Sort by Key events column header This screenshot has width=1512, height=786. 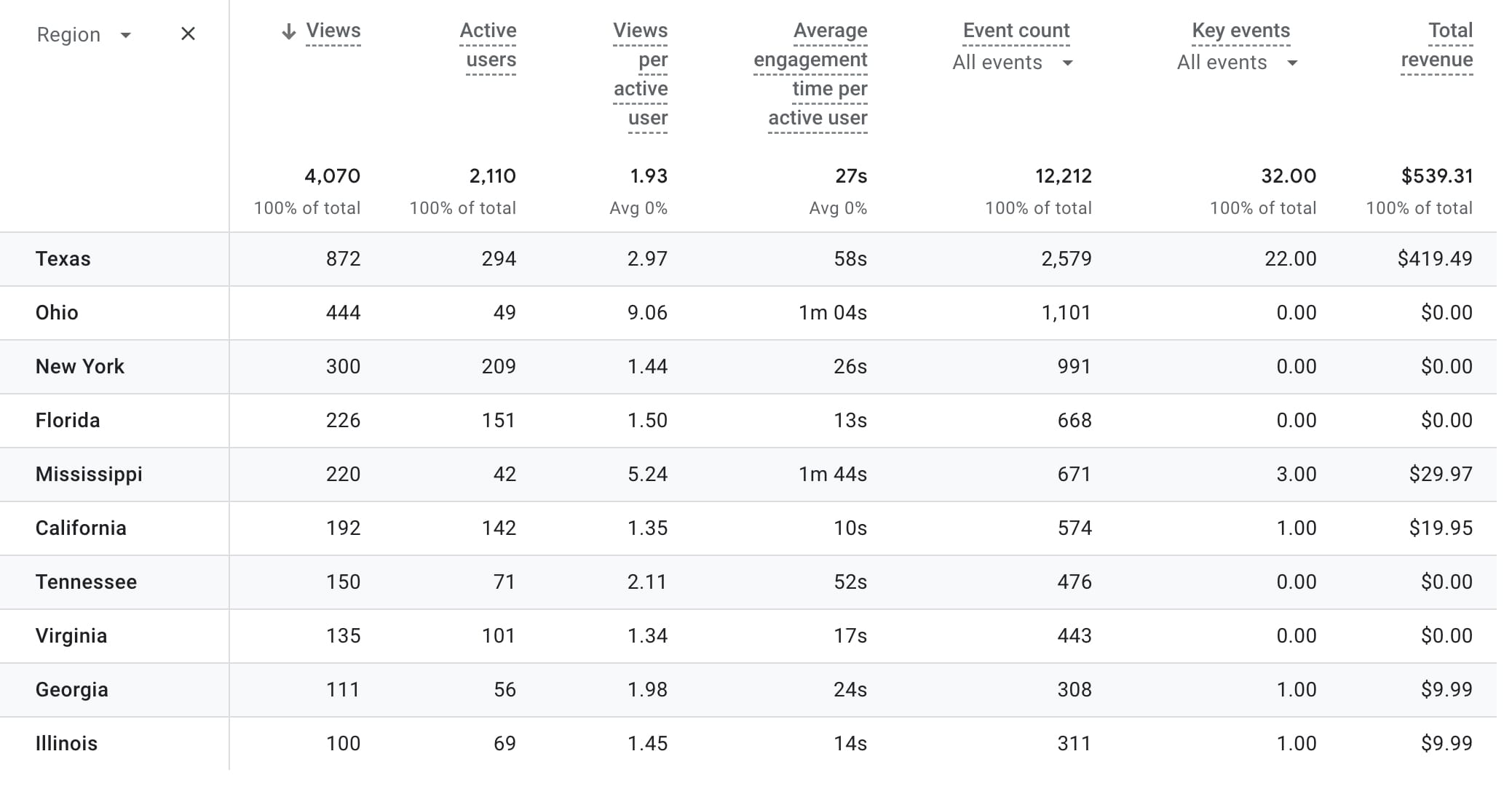click(1240, 31)
